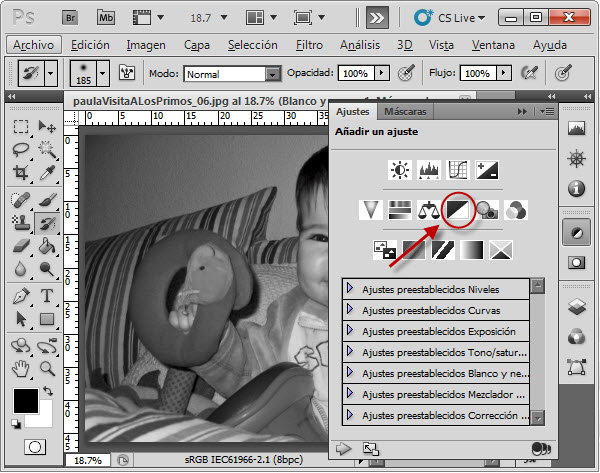Select the Eraser tool
The width and height of the screenshot is (600, 473).
point(21,246)
